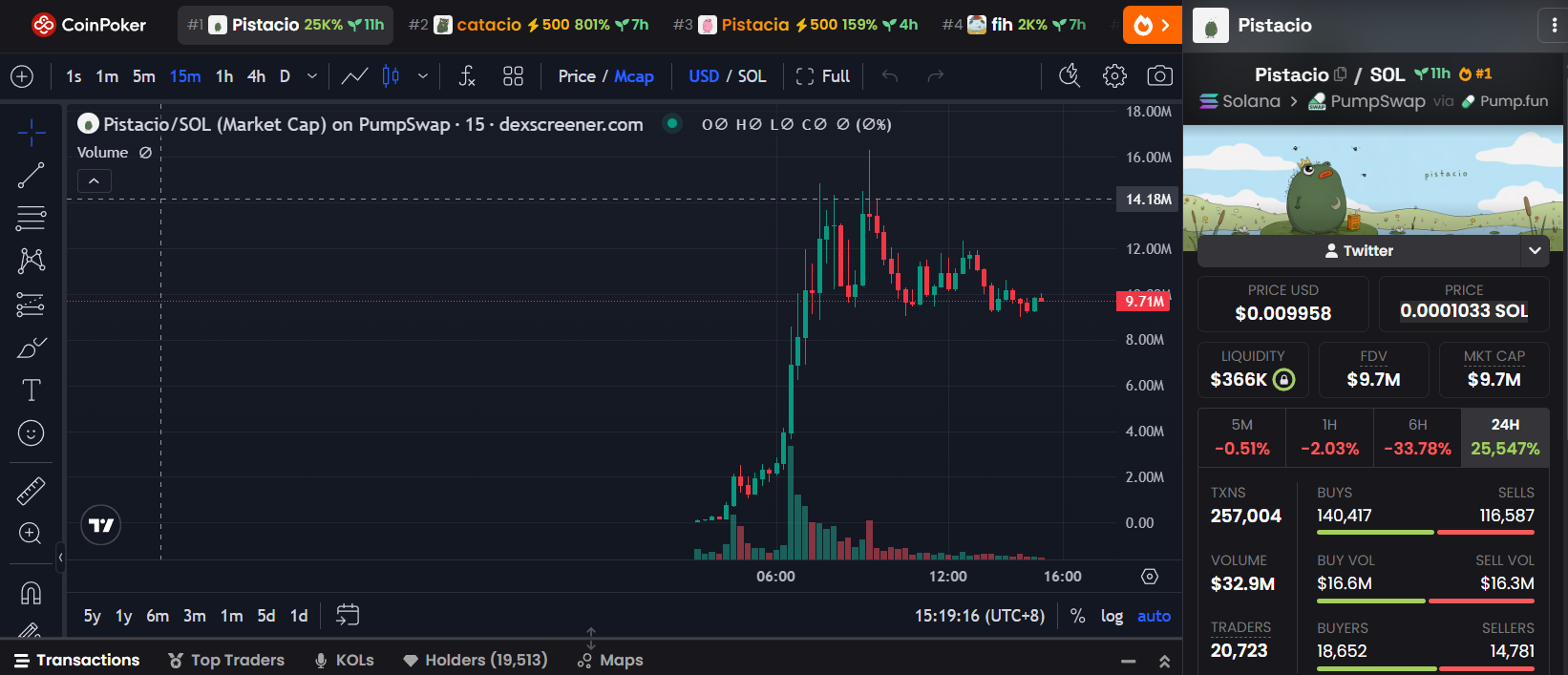Open the Maps tab
This screenshot has height=675, width=1568.
click(610, 660)
